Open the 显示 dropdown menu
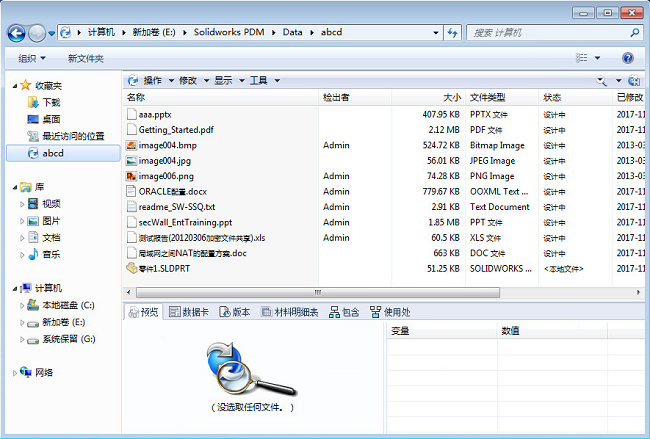Viewport: 650px width, 439px height. point(226,80)
